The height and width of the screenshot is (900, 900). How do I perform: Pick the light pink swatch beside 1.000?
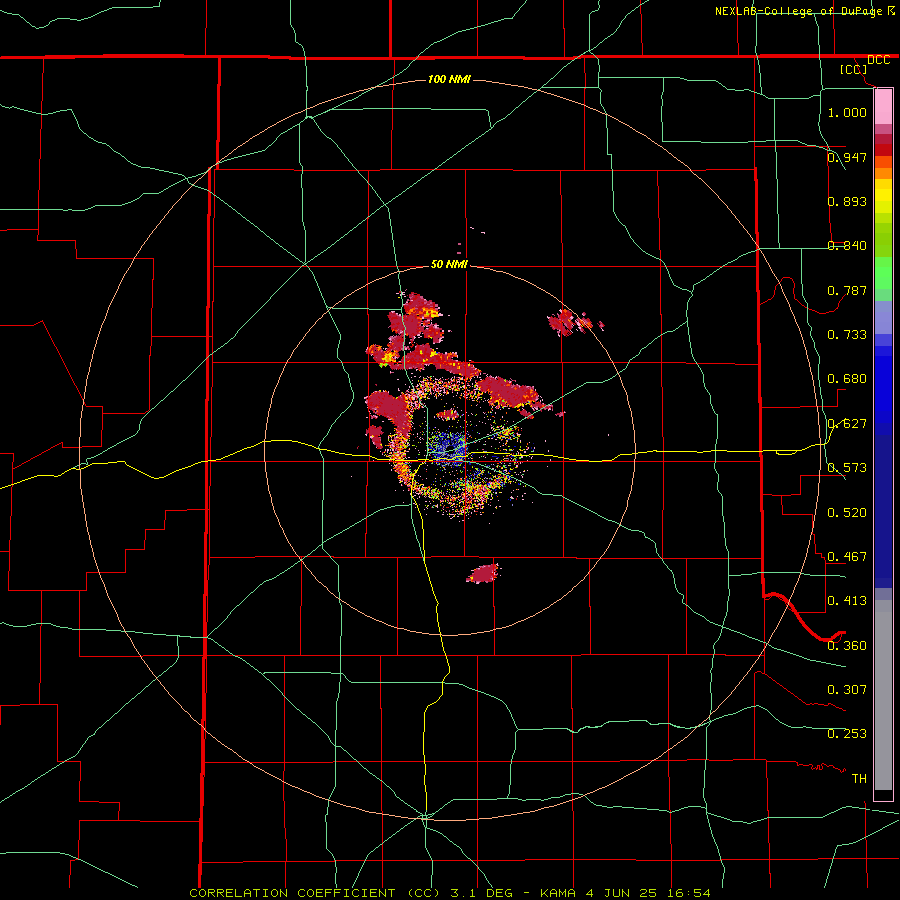(883, 107)
